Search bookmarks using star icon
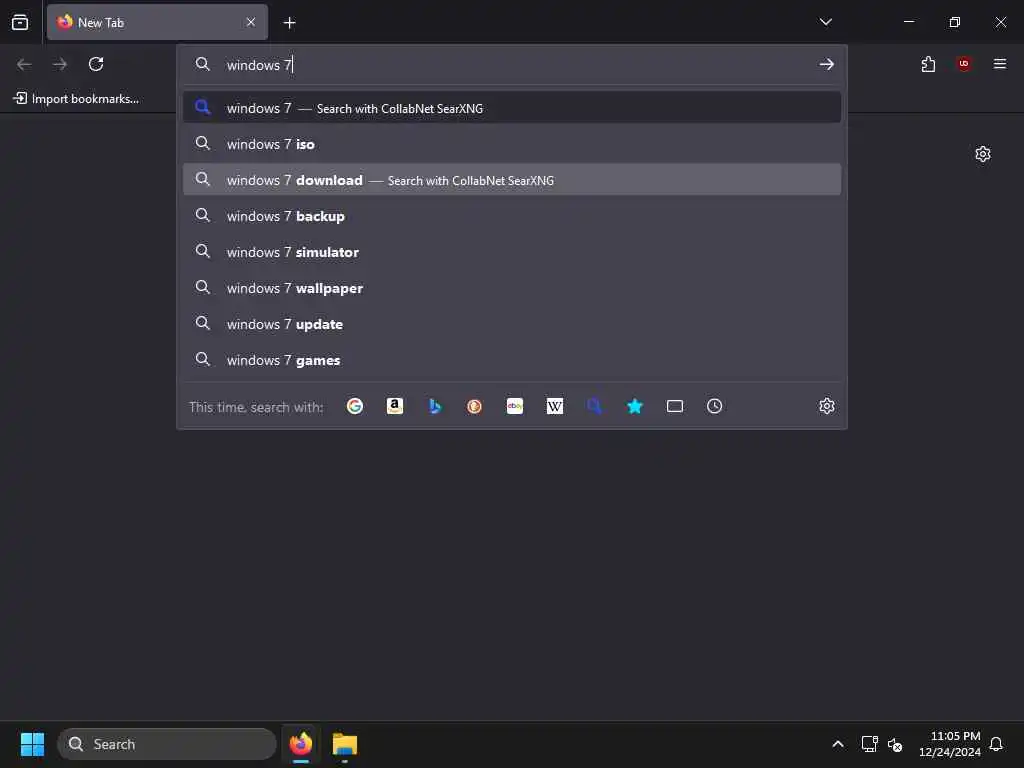 [x=635, y=406]
